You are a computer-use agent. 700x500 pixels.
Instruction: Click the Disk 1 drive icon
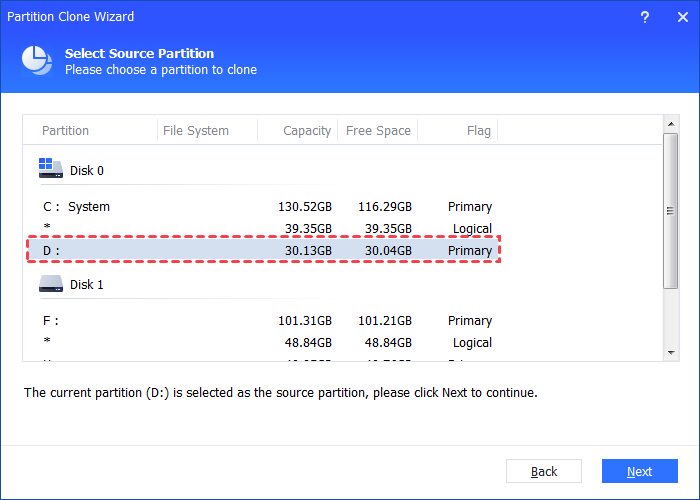(x=51, y=284)
